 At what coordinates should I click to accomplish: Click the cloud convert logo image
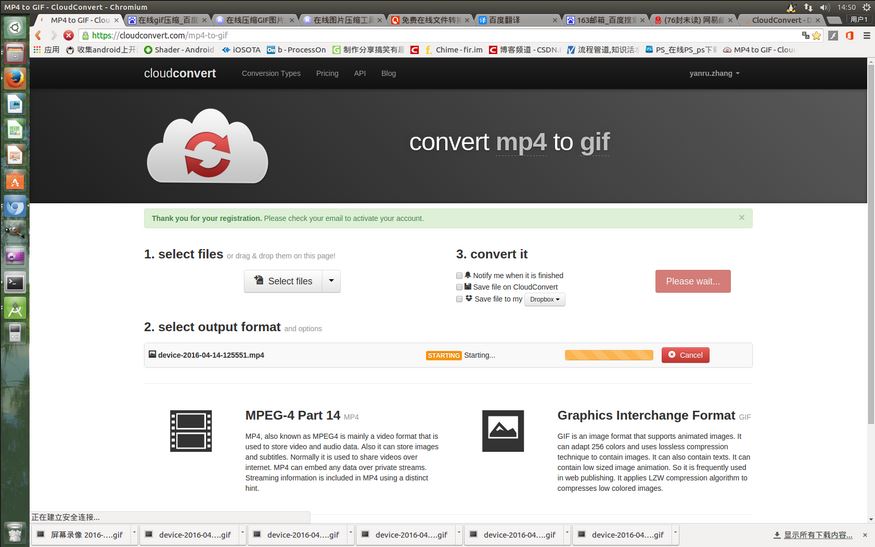tap(208, 146)
